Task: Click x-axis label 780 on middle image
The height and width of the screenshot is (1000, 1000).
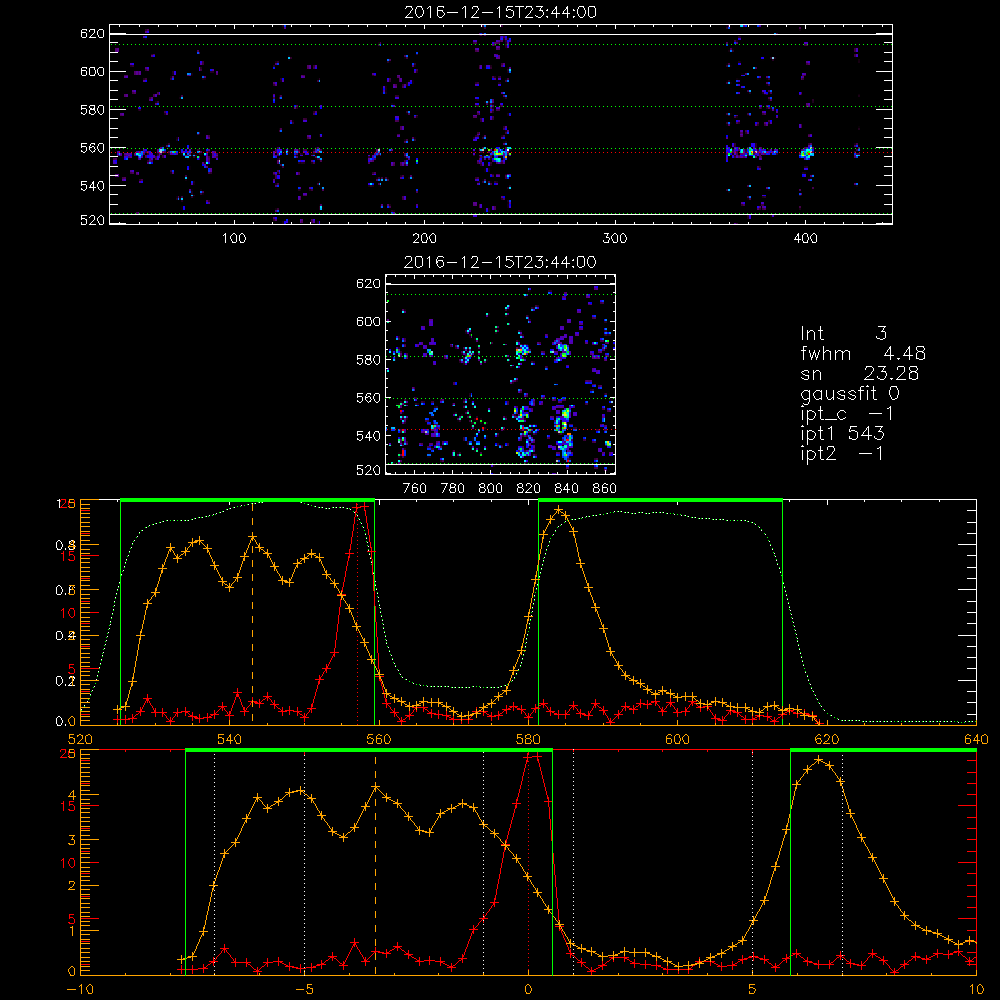Action: tap(453, 489)
